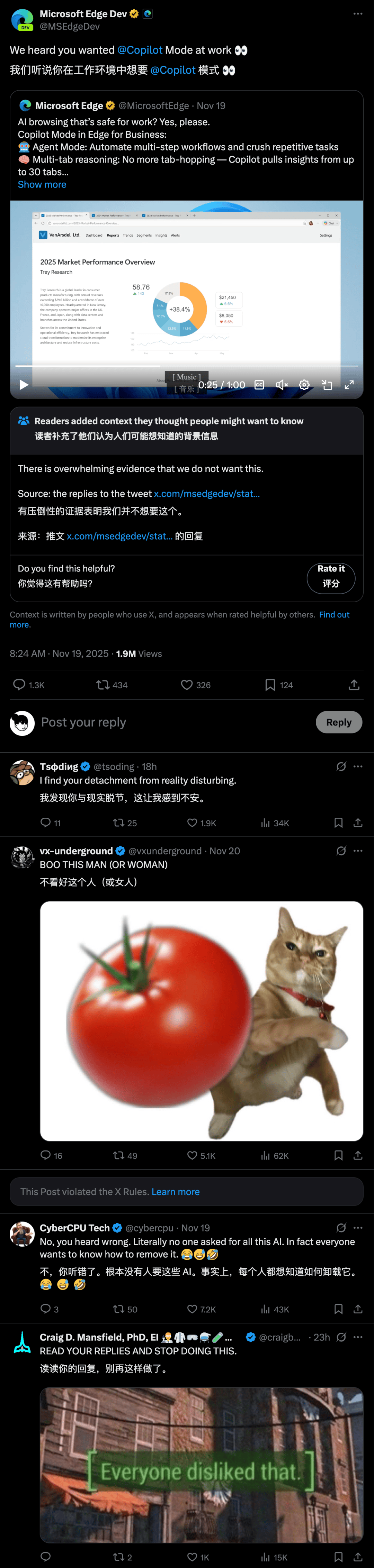Follow the Learn more link on violated post
The width and height of the screenshot is (374, 1568).
(x=176, y=1192)
